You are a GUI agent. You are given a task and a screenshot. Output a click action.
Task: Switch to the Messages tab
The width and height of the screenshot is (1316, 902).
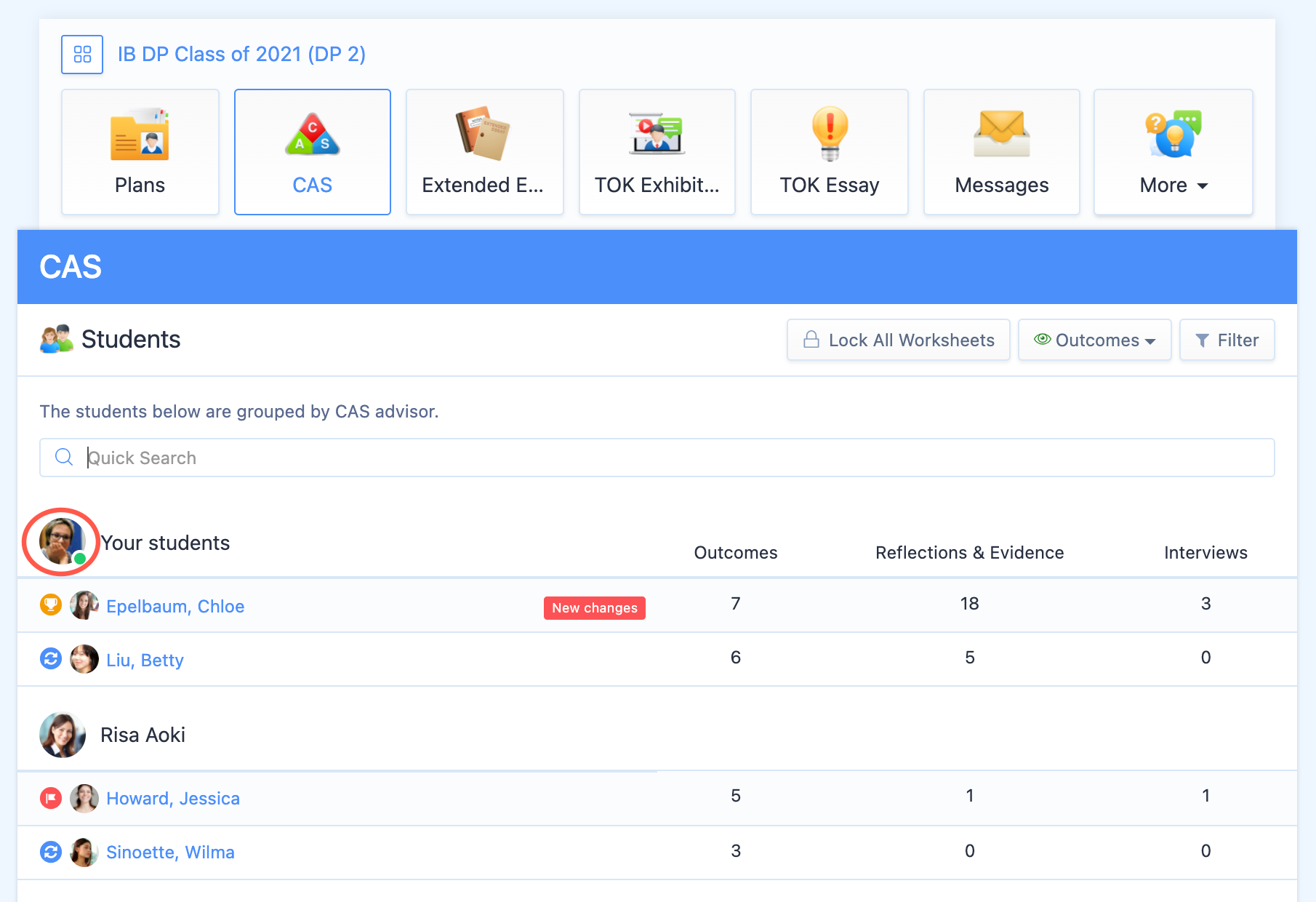pos(1000,185)
